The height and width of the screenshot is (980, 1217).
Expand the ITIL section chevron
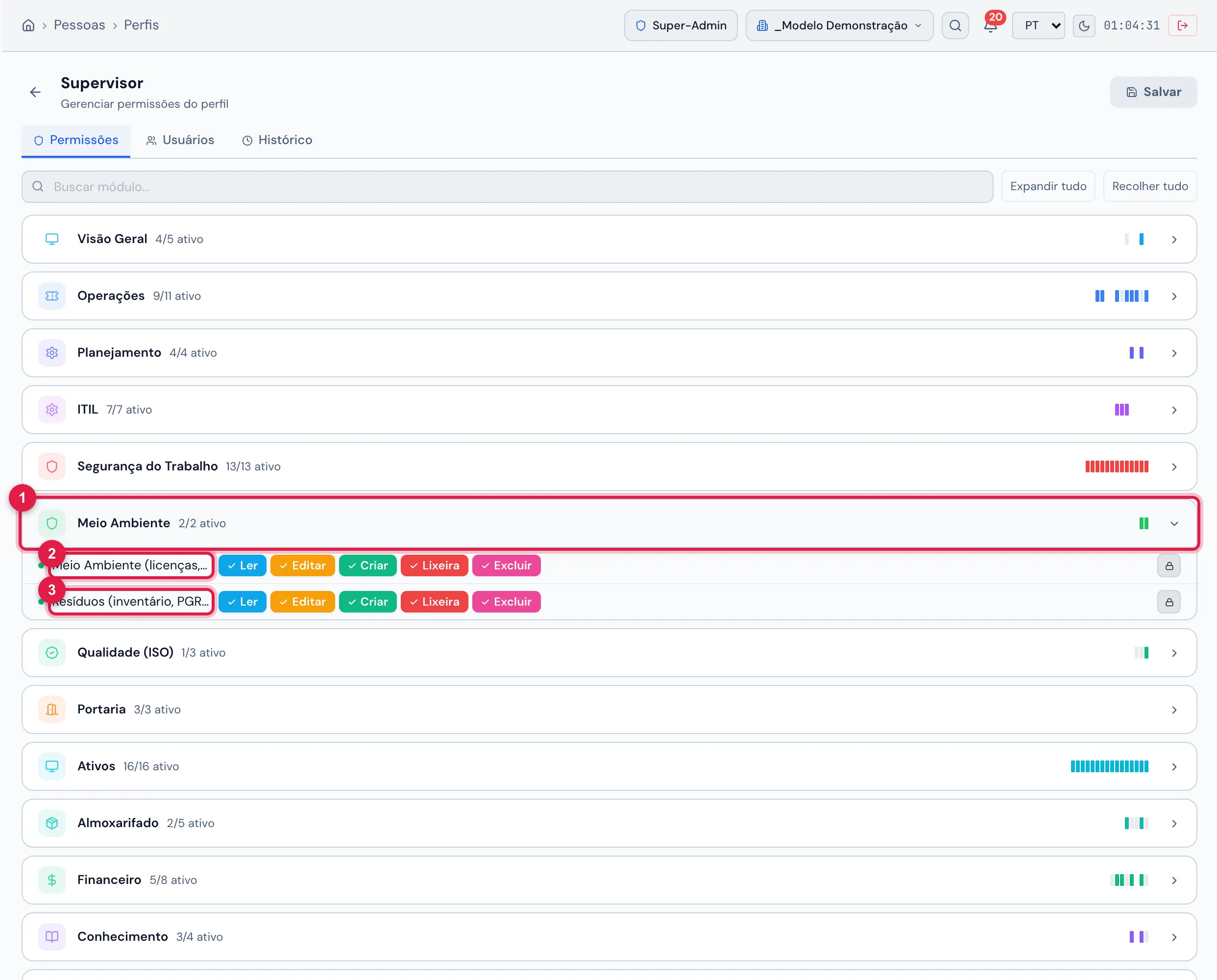[x=1174, y=410]
